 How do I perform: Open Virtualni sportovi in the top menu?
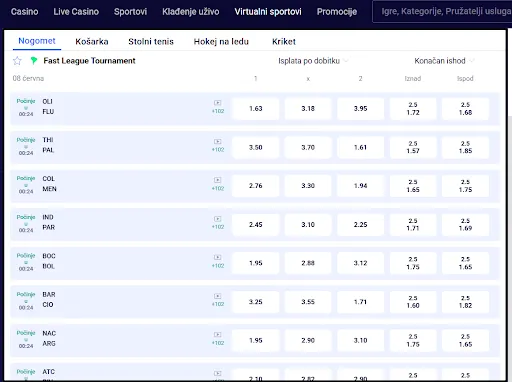268,12
